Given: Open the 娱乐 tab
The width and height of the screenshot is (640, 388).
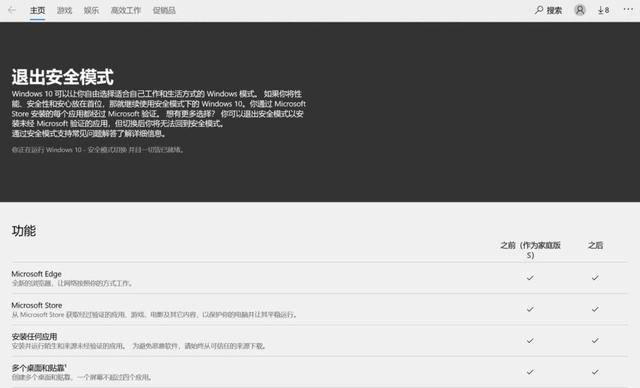Looking at the screenshot, I should coord(91,10).
